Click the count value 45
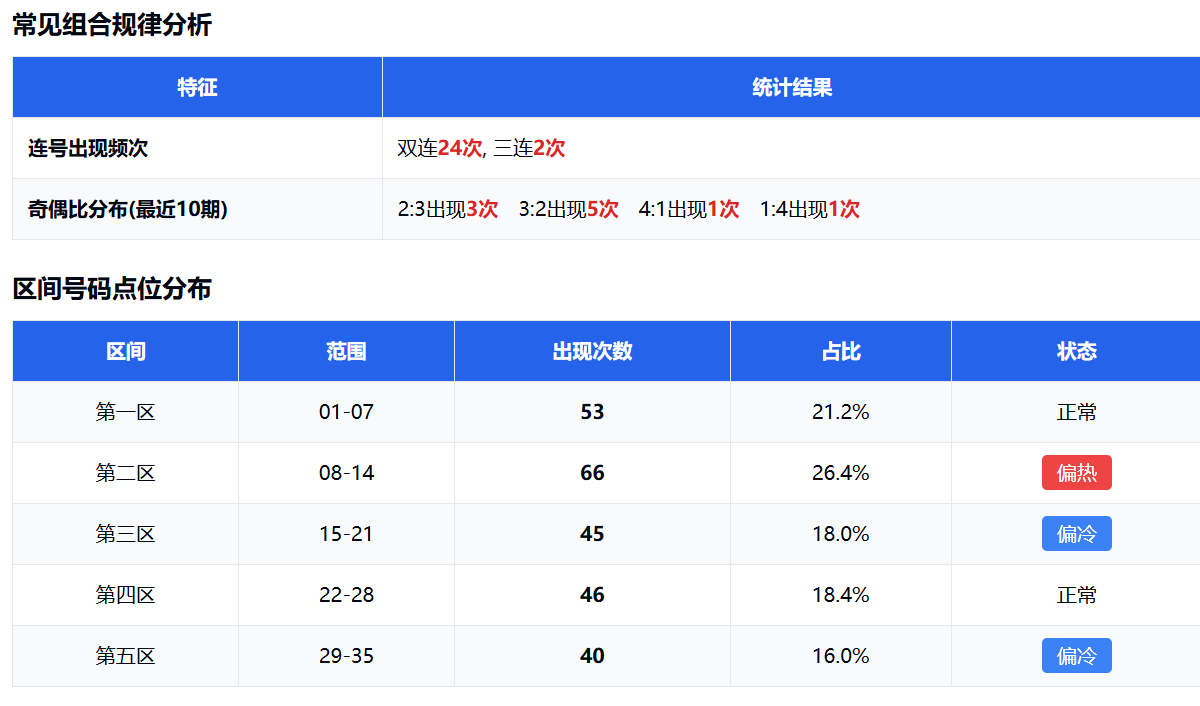This screenshot has width=1200, height=706. click(592, 534)
